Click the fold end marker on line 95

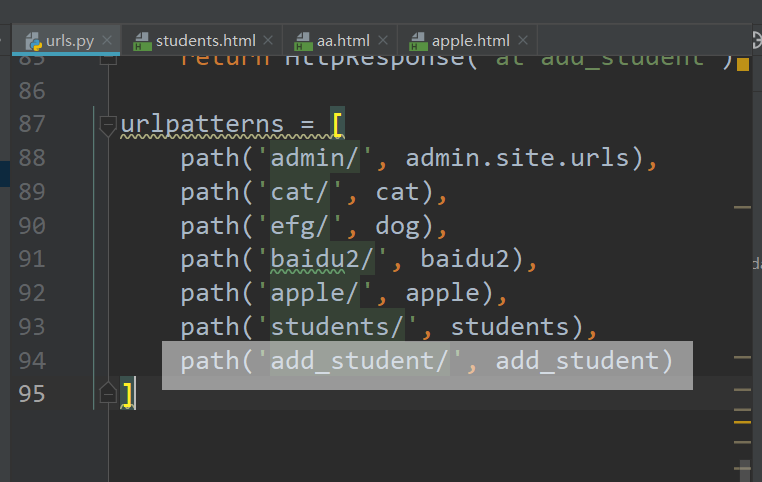(107, 393)
